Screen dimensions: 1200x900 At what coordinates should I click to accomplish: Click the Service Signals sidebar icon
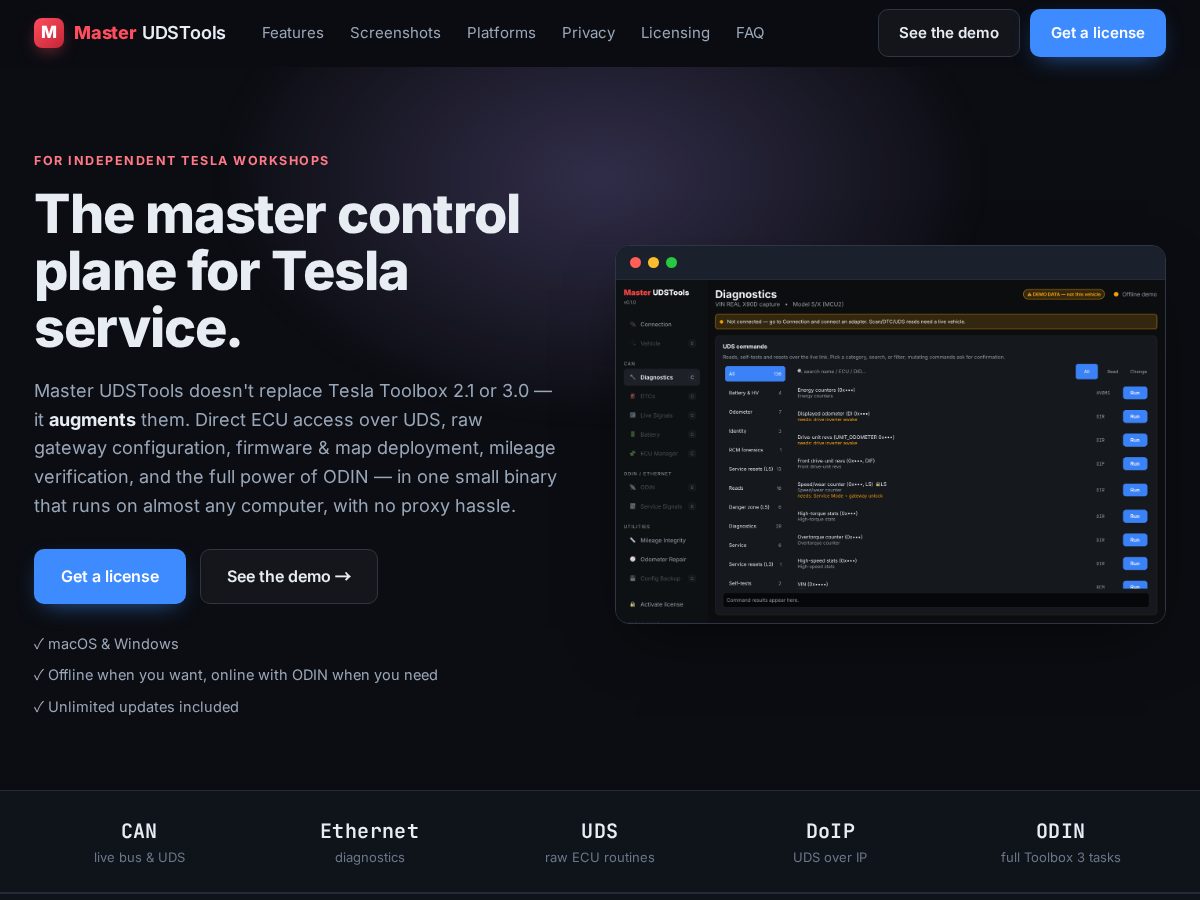632,506
